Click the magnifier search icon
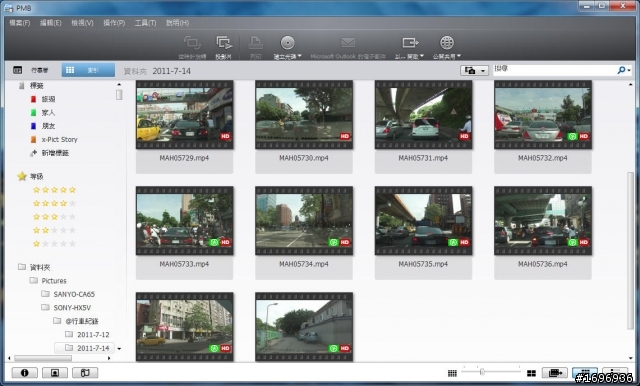The height and width of the screenshot is (386, 640). (x=621, y=70)
